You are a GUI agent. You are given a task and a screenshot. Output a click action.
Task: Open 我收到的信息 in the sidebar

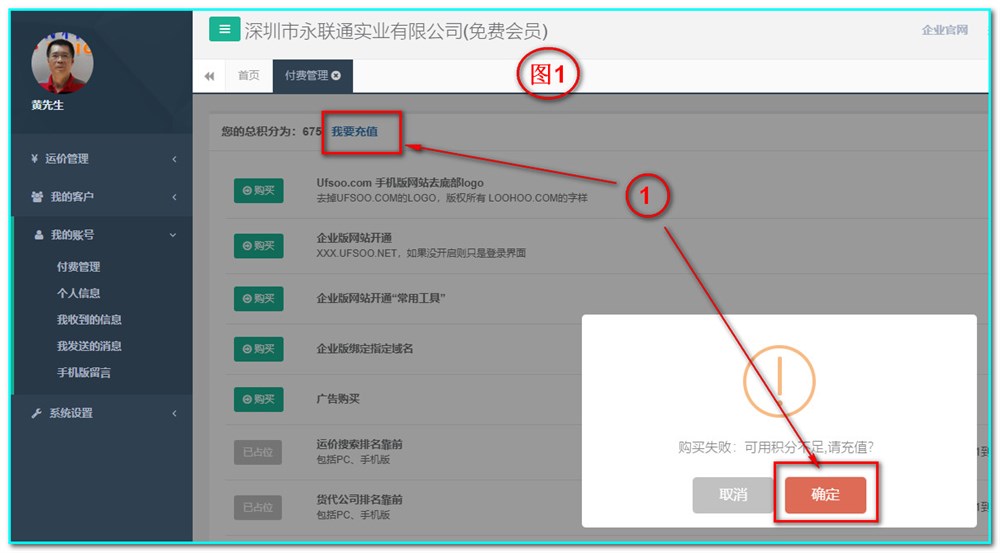(89, 320)
